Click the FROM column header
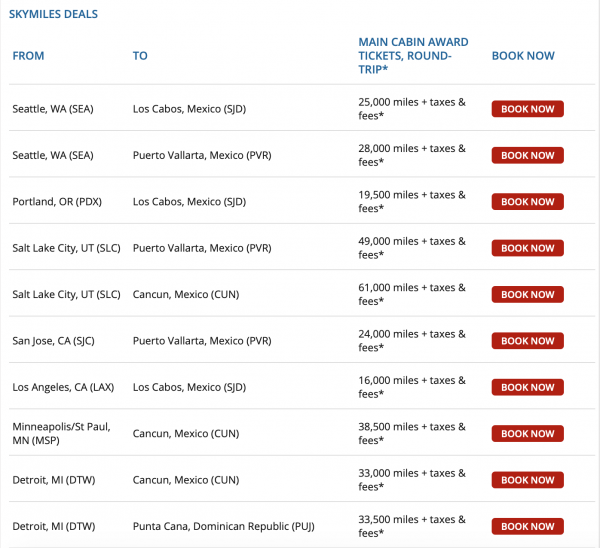 pos(28,56)
